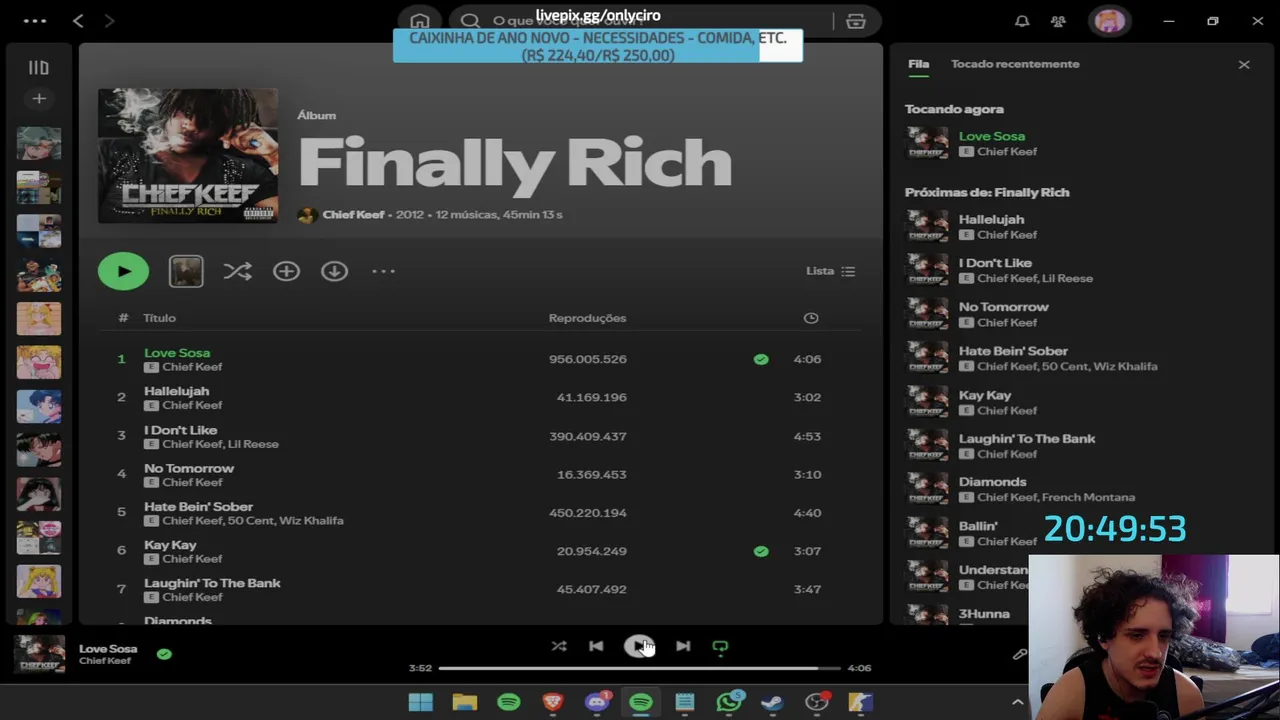Screen dimensions: 1280x720
Task: Sort by the Título column header
Action: (160, 318)
